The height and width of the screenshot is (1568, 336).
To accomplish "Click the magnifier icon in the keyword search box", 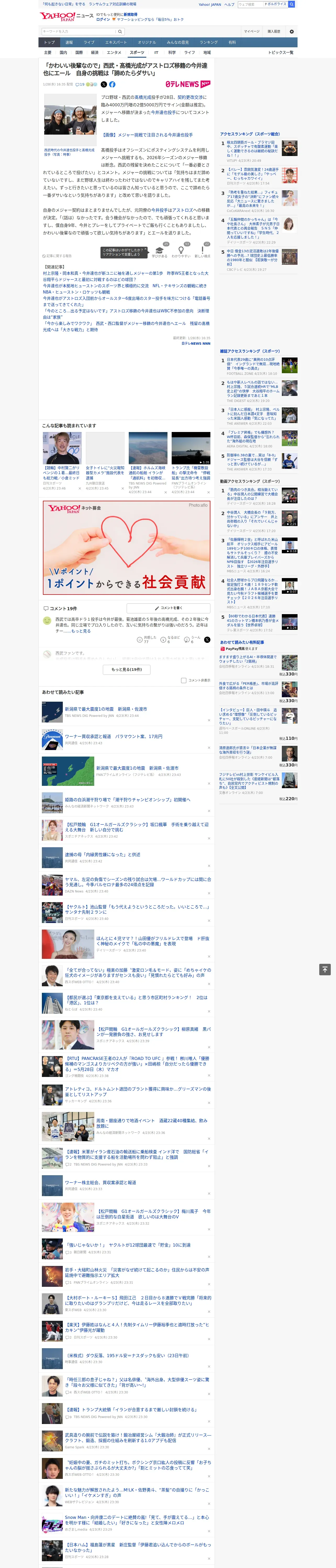I will tap(120, 32).
